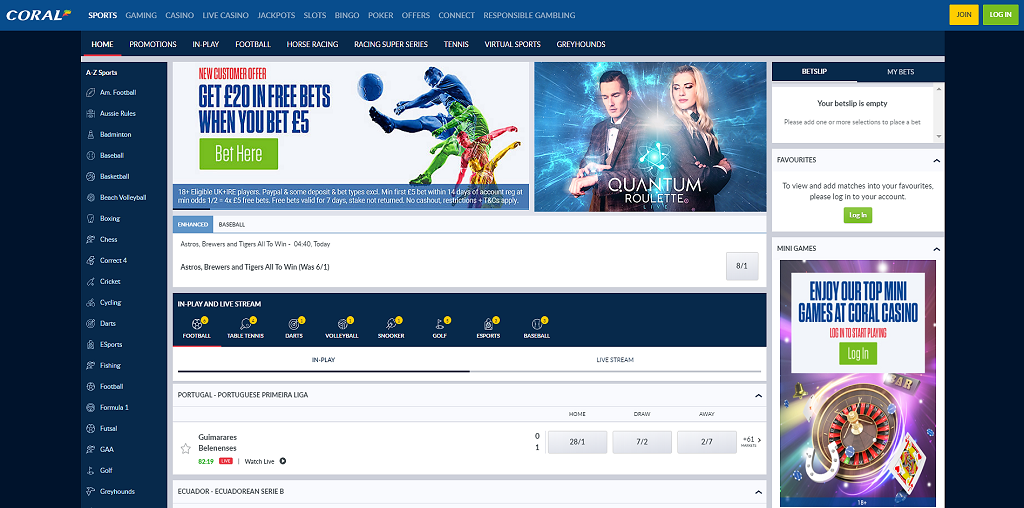
Task: Select the Aussie Rules icon in sidebar
Action: point(91,114)
